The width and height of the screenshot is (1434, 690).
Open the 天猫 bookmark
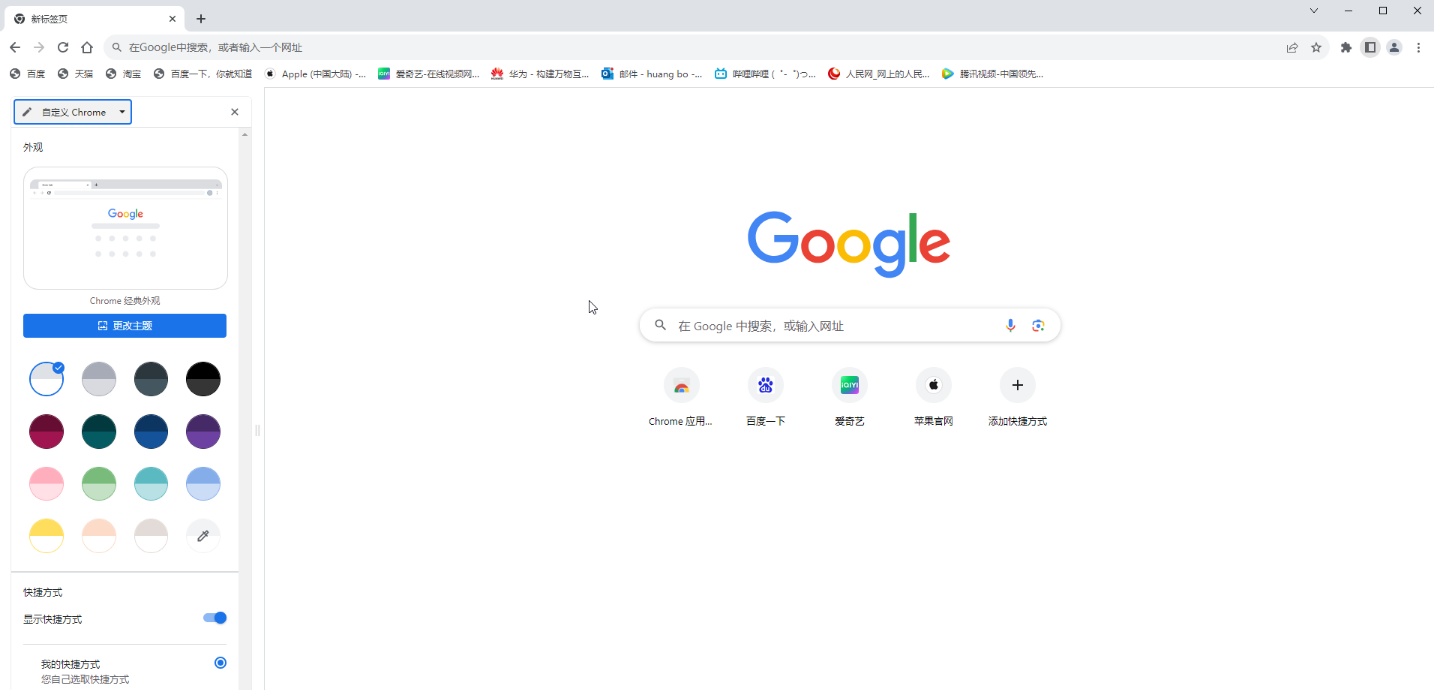[75, 73]
